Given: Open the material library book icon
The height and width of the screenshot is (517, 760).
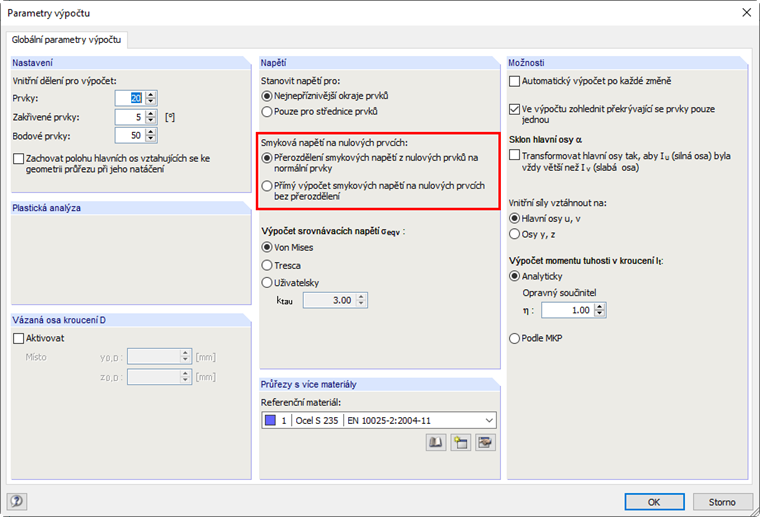Looking at the screenshot, I should point(436,442).
